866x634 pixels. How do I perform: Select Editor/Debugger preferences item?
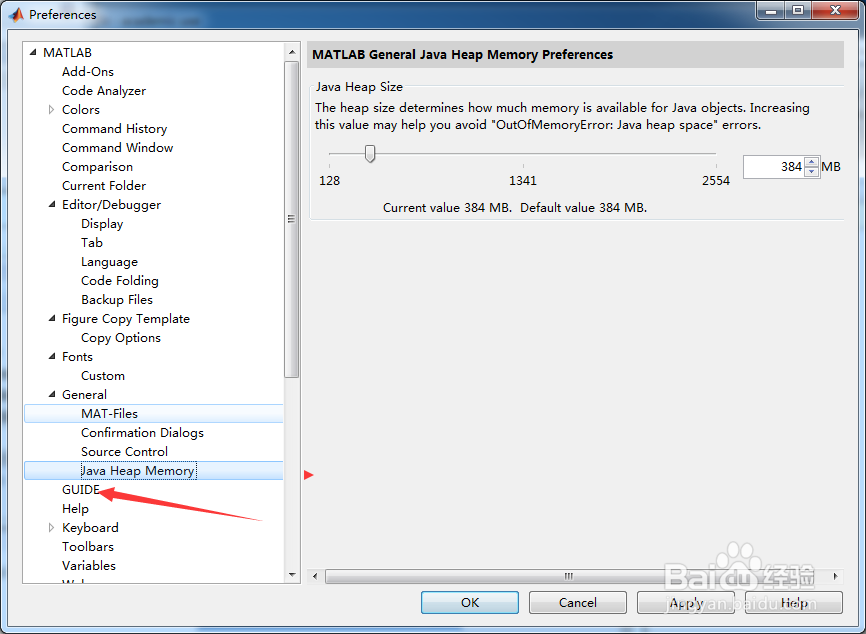point(111,205)
